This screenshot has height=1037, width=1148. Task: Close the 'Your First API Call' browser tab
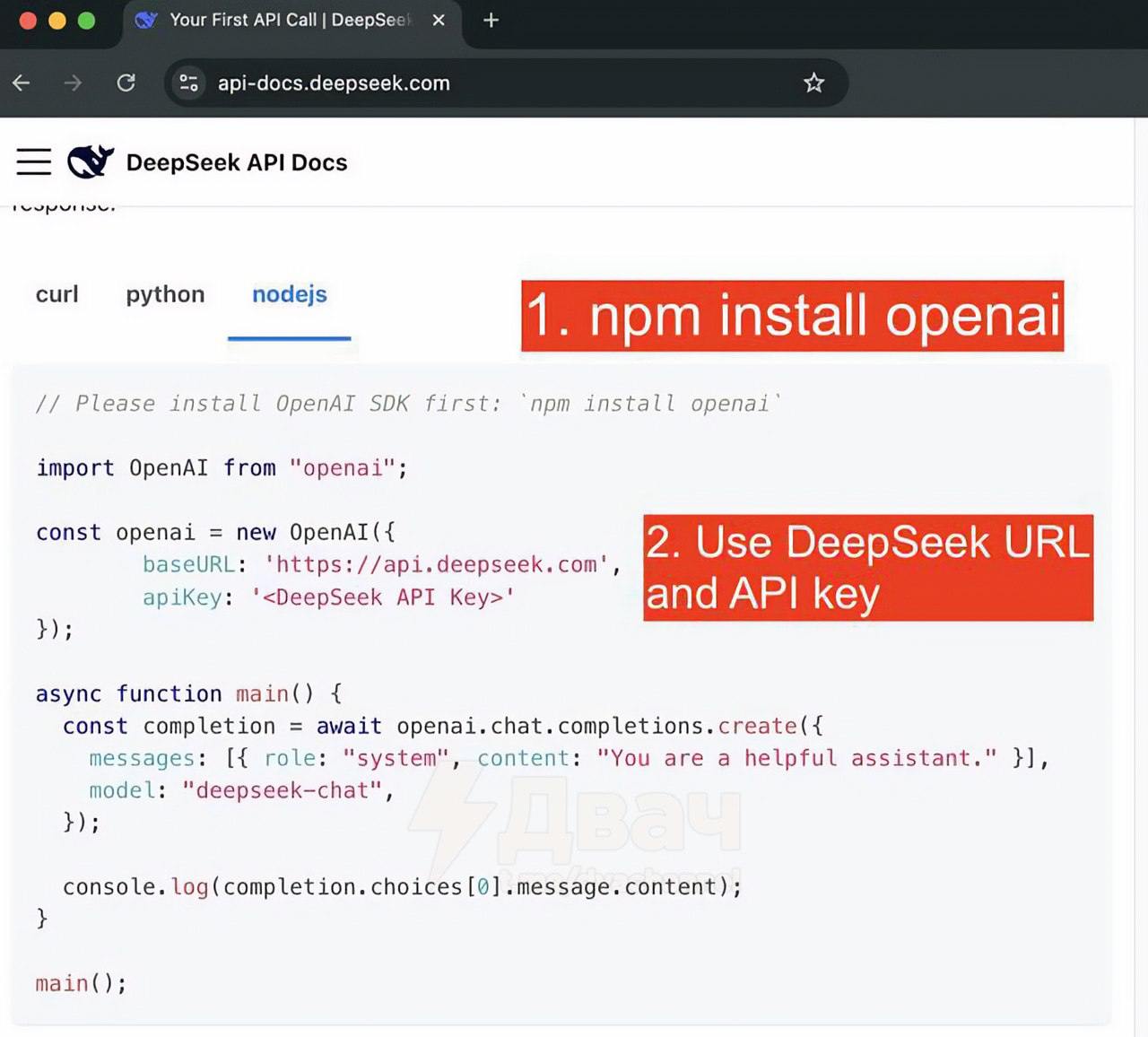[439, 20]
